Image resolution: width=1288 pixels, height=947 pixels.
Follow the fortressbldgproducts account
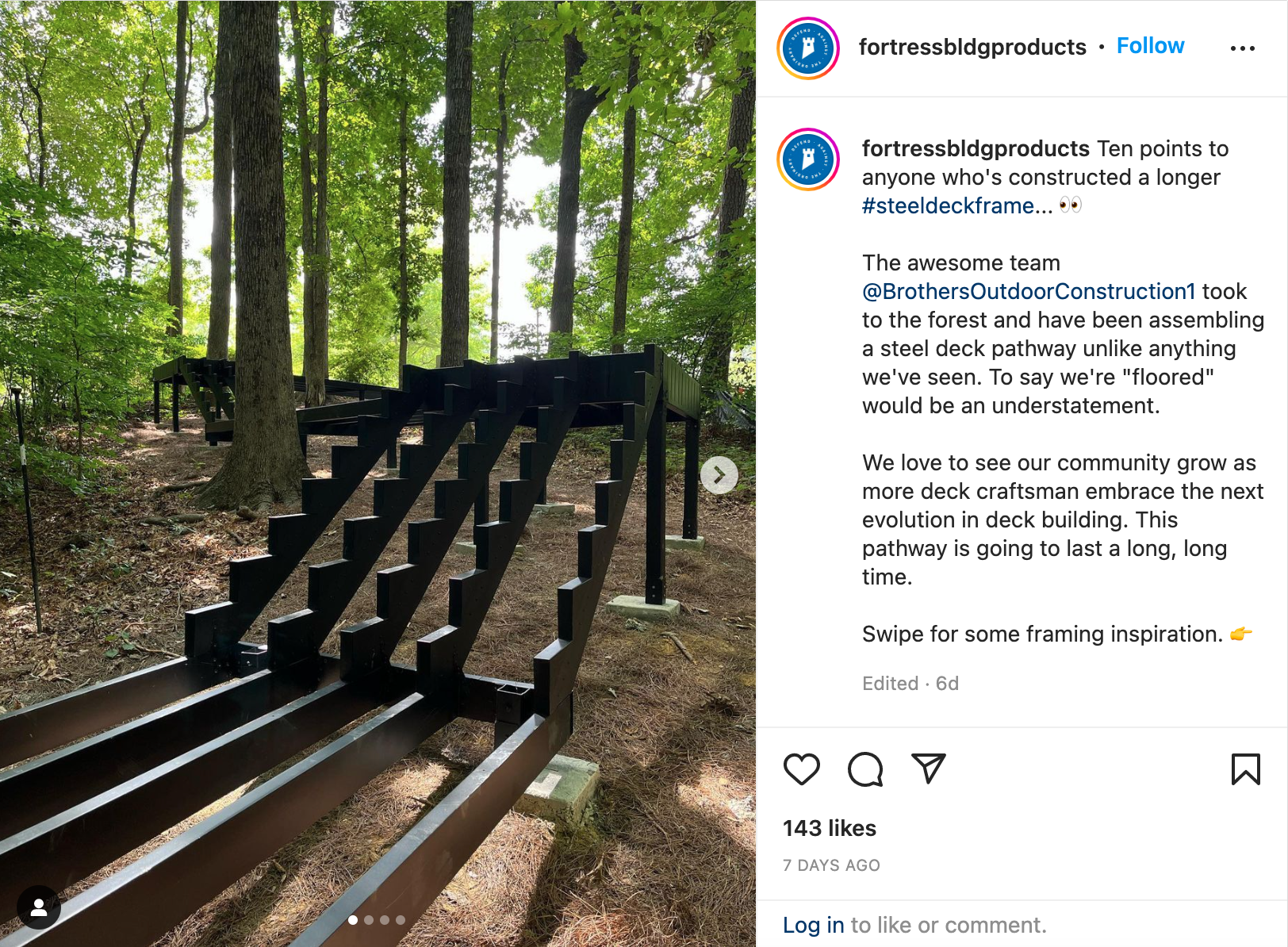coord(1150,46)
